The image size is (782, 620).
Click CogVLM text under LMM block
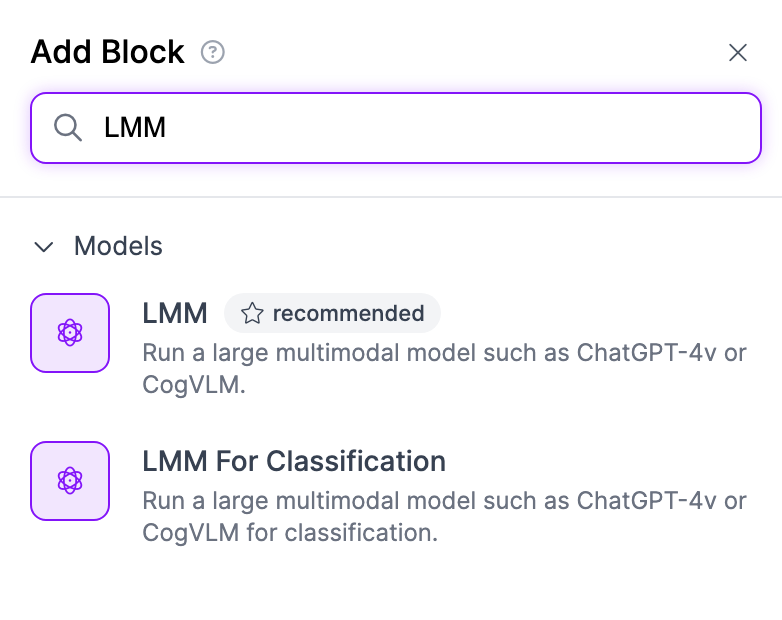[x=194, y=385]
